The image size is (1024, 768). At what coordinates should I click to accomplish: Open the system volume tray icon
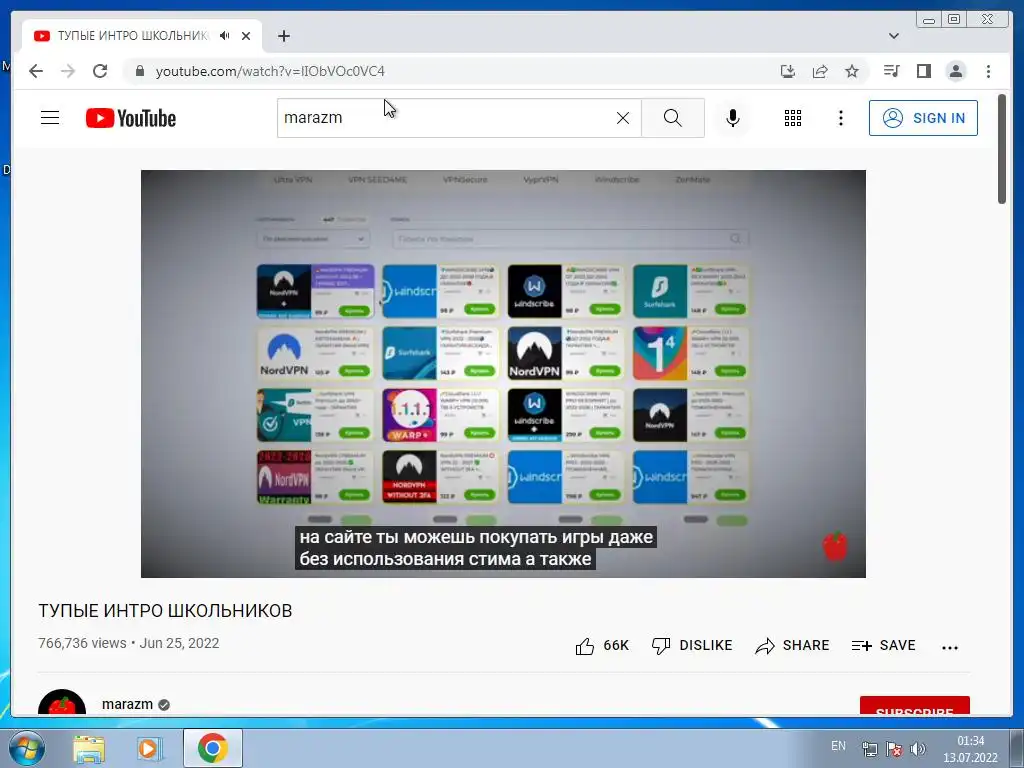click(918, 749)
